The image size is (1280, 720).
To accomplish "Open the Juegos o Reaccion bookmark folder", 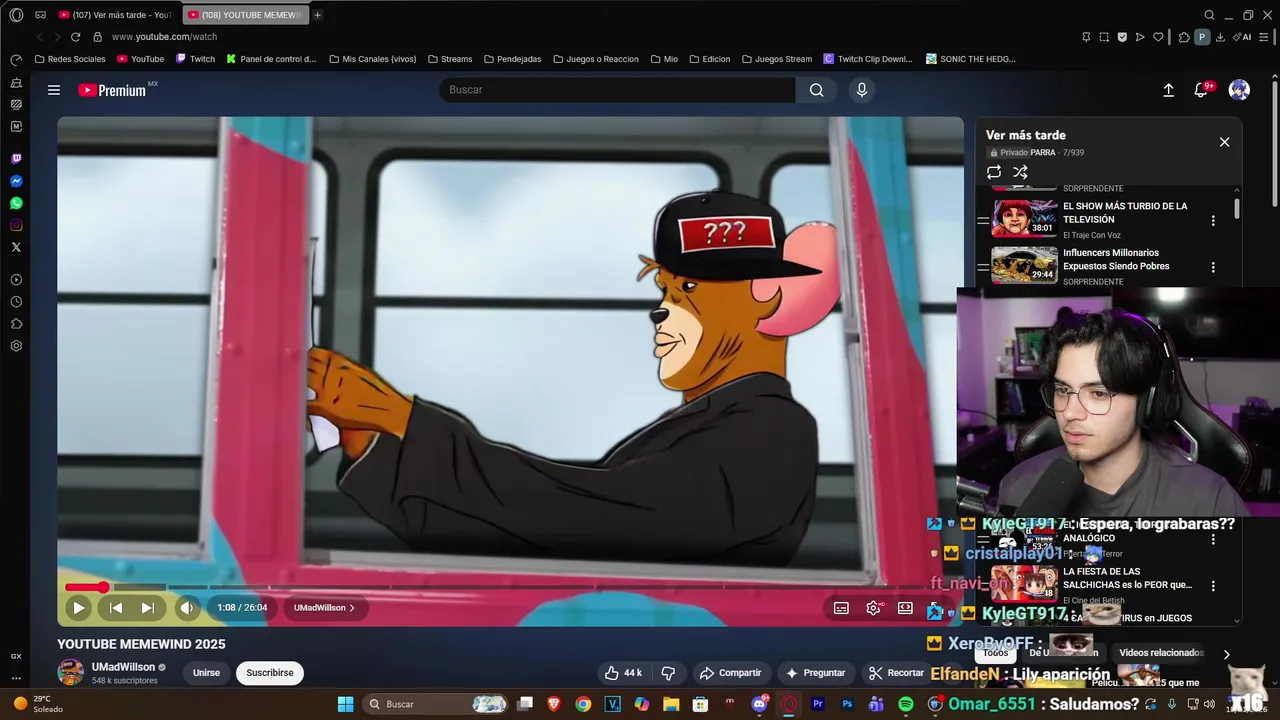I will point(595,59).
